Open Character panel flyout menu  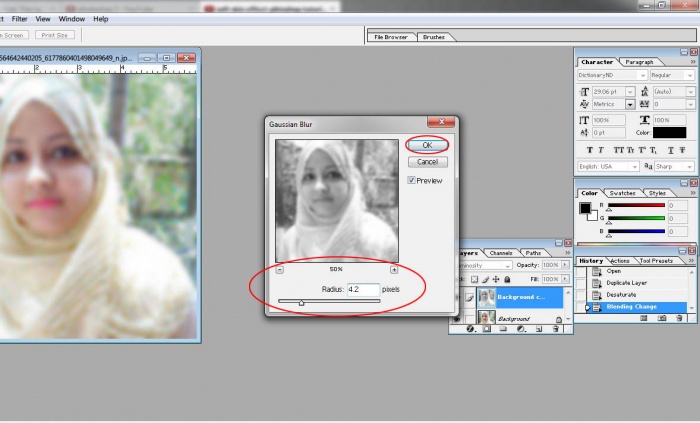point(693,62)
